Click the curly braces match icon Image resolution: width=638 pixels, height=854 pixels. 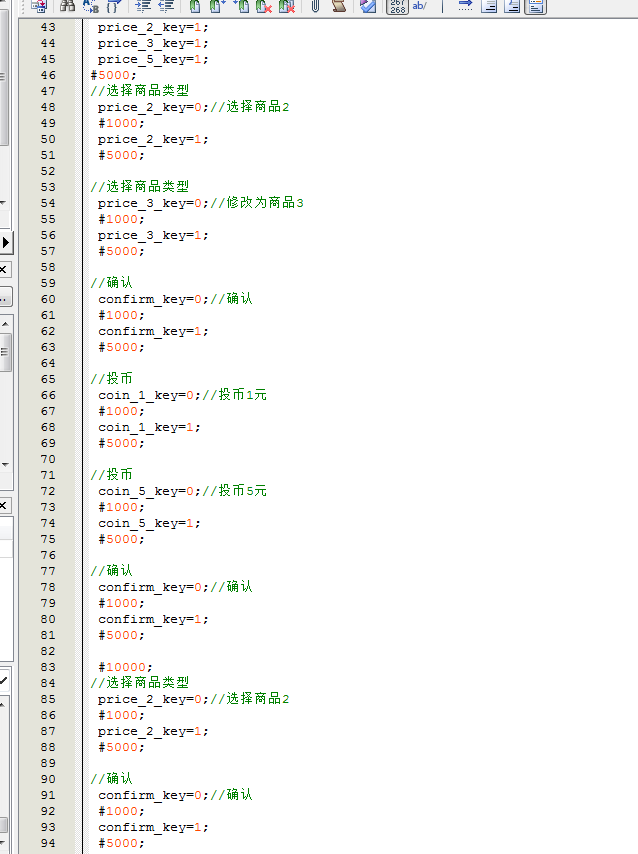click(x=113, y=6)
